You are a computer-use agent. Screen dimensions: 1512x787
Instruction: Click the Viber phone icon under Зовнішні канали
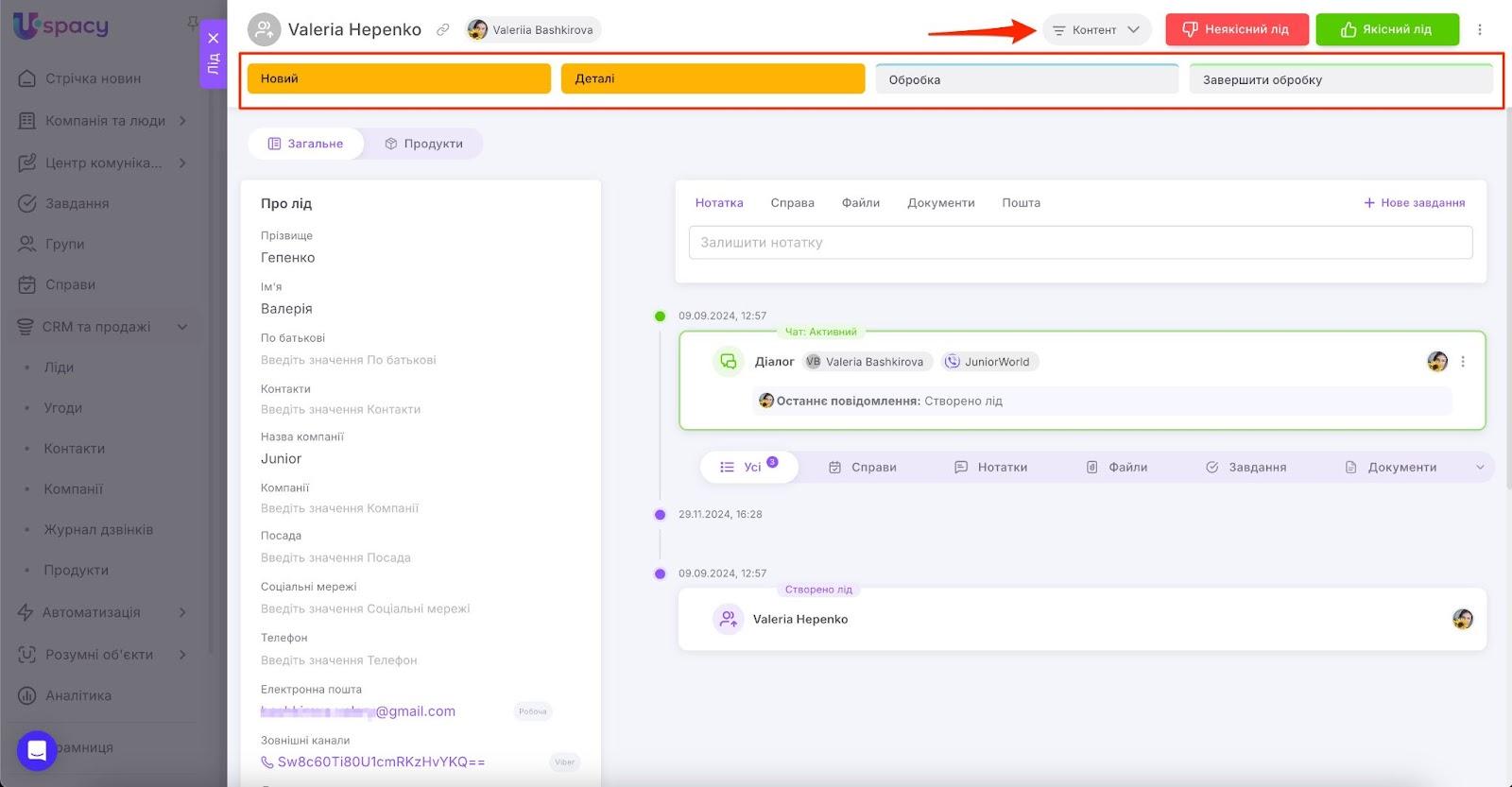267,762
